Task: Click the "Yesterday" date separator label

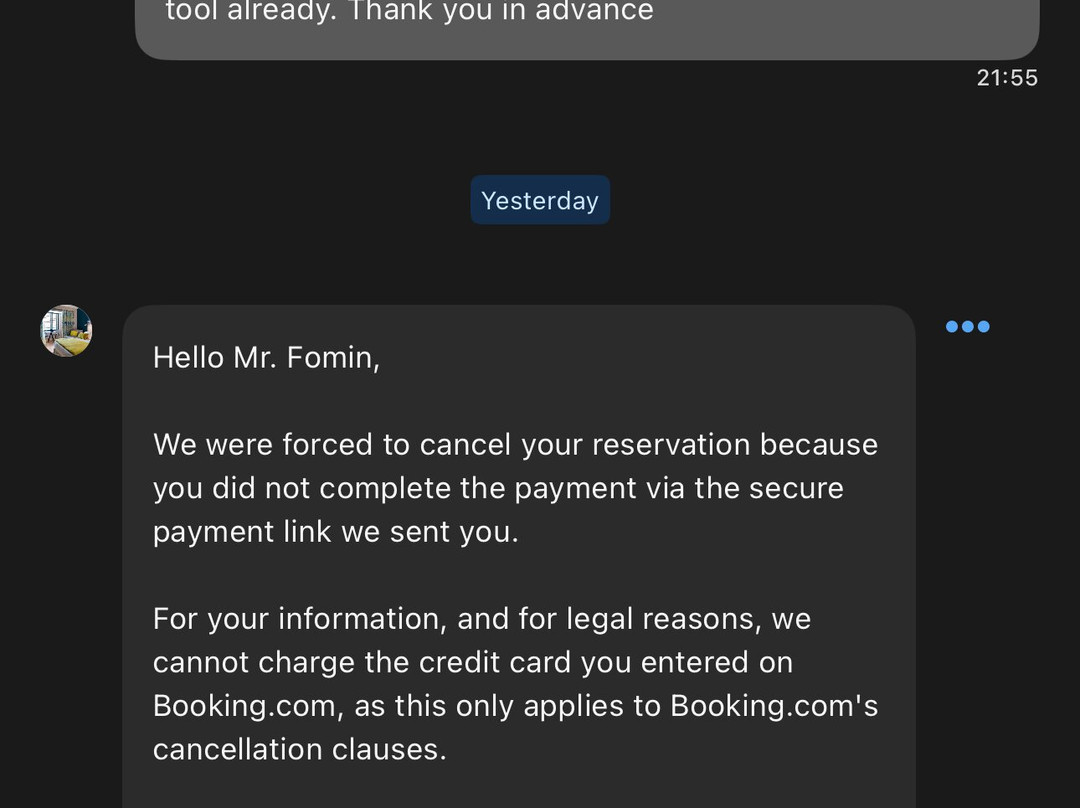Action: pyautogui.click(x=540, y=200)
